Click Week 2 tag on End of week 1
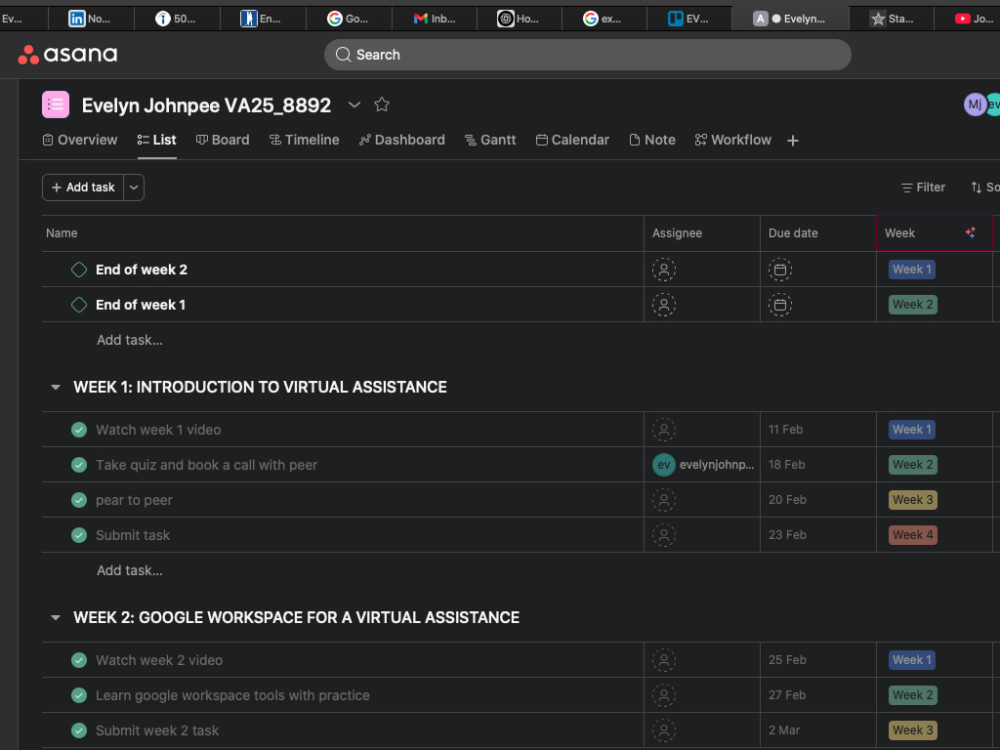 (x=913, y=304)
